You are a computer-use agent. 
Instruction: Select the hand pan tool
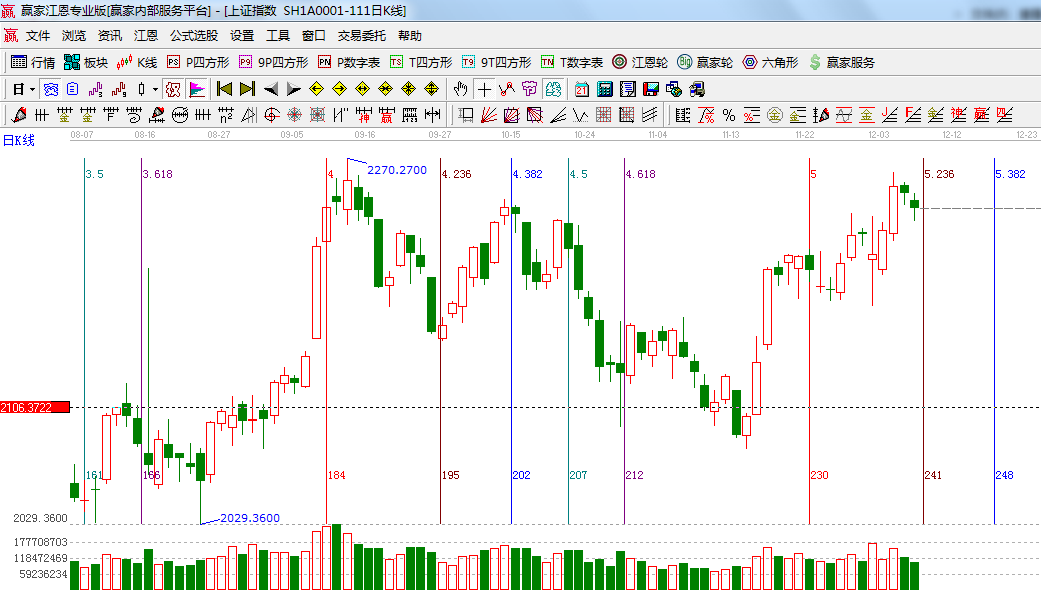(461, 89)
